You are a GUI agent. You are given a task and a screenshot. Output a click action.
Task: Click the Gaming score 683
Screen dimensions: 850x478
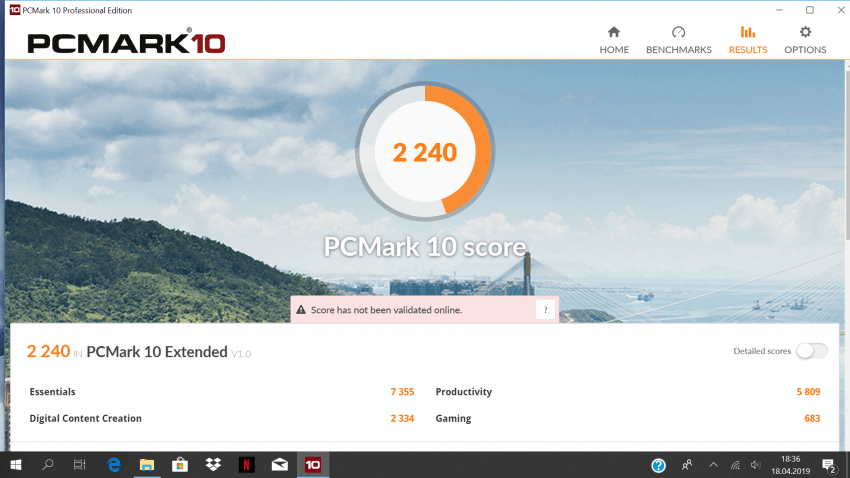[812, 418]
